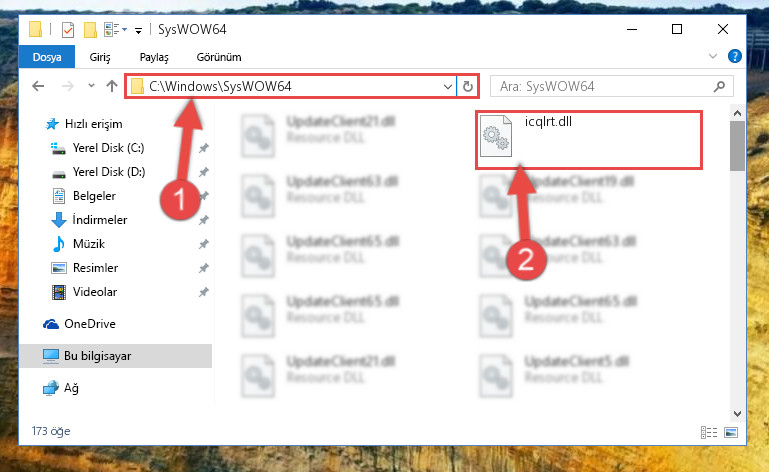Click the Back navigation arrow

(38, 86)
